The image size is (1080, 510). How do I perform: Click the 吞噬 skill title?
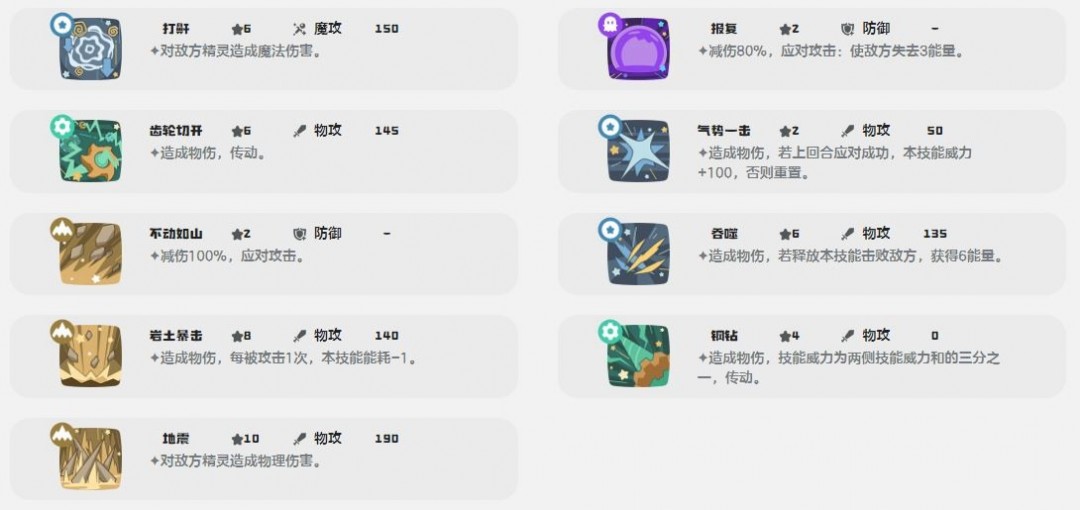pos(724,234)
